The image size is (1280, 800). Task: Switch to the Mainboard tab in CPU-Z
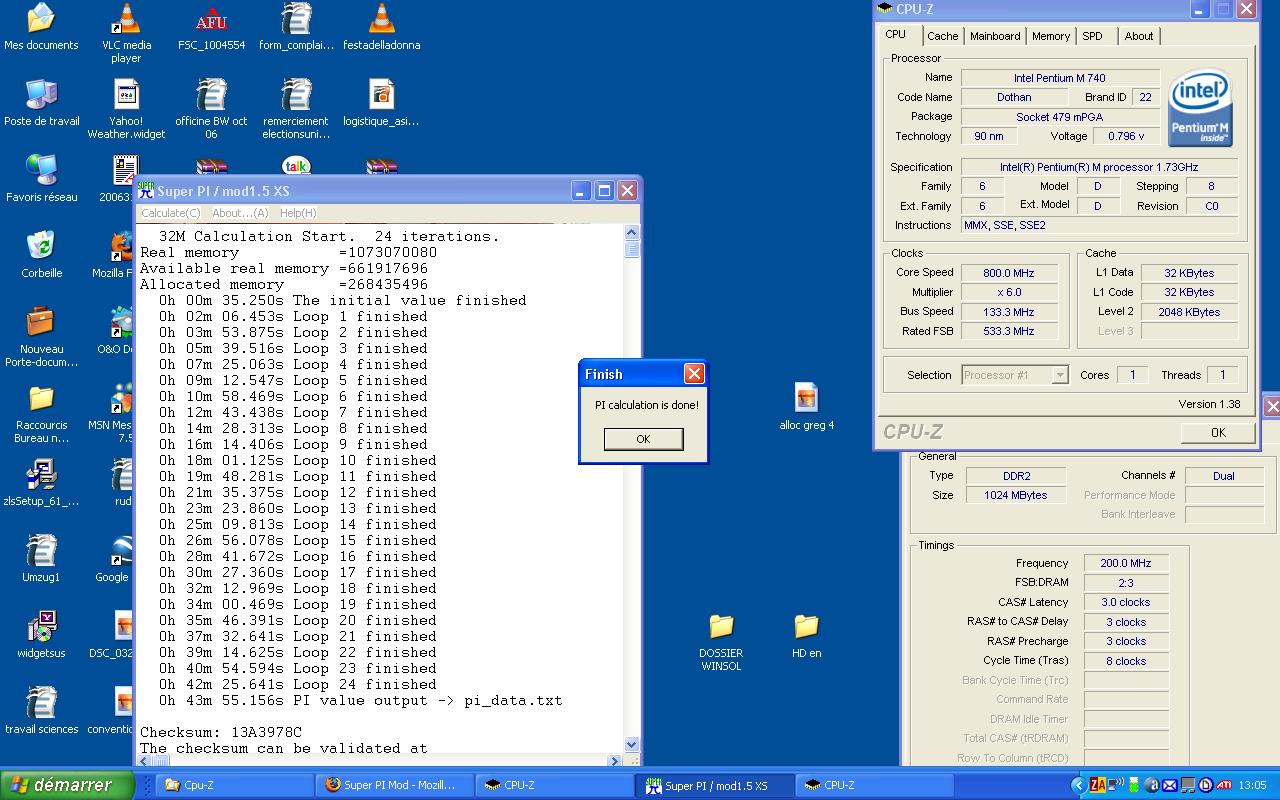click(x=995, y=36)
